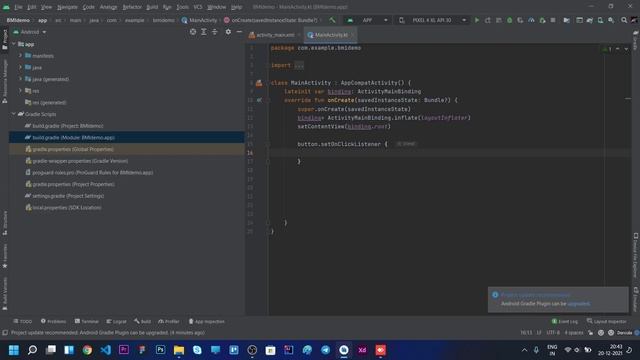Click the Make Project hammer icon
This screenshot has width=640, height=360.
332,20
